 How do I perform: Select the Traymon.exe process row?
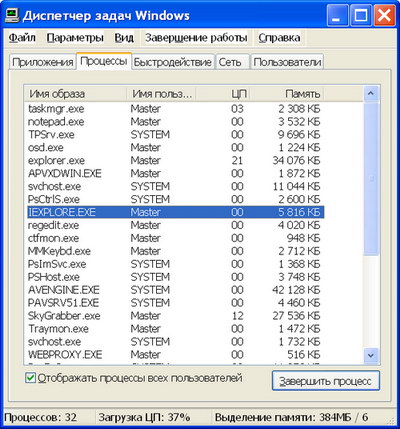coord(176,329)
